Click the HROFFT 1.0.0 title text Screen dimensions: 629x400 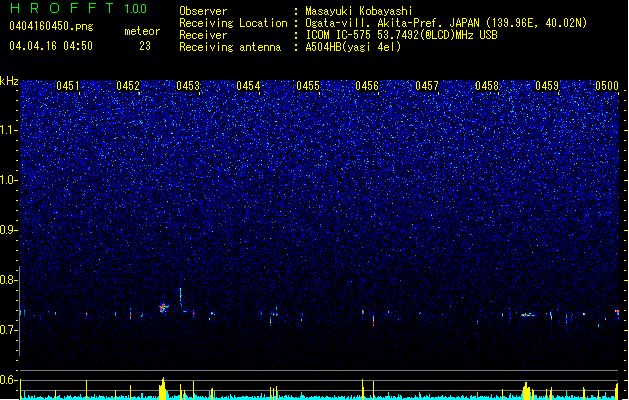point(79,8)
